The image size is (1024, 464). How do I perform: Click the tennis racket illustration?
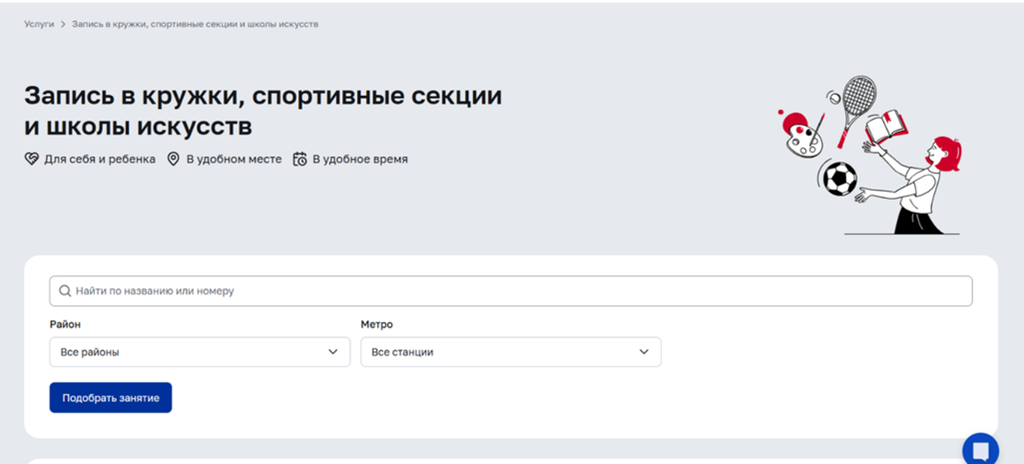(856, 103)
